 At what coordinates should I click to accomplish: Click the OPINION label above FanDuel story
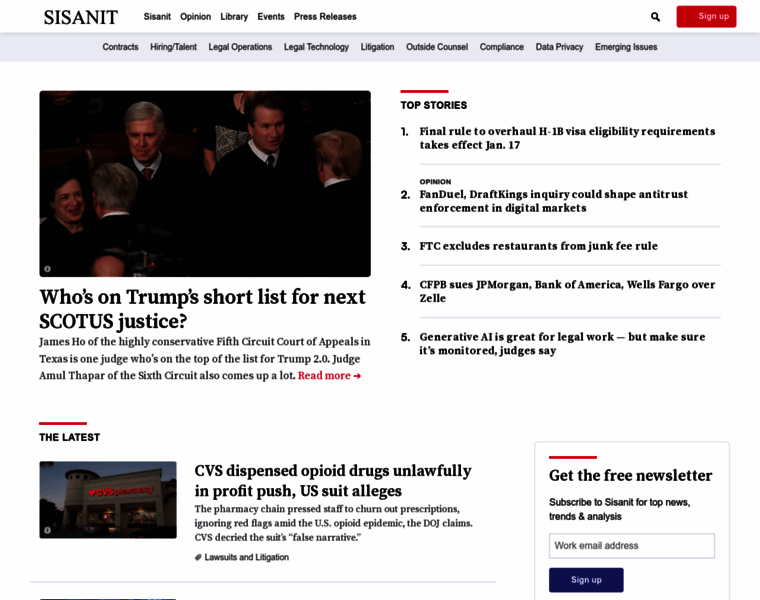[x=435, y=182]
